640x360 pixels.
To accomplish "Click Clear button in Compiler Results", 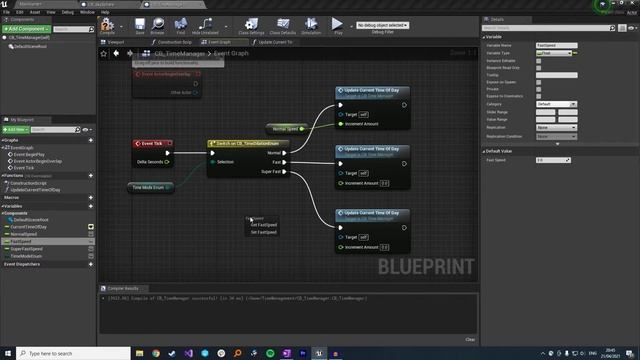I will pyautogui.click(x=470, y=340).
